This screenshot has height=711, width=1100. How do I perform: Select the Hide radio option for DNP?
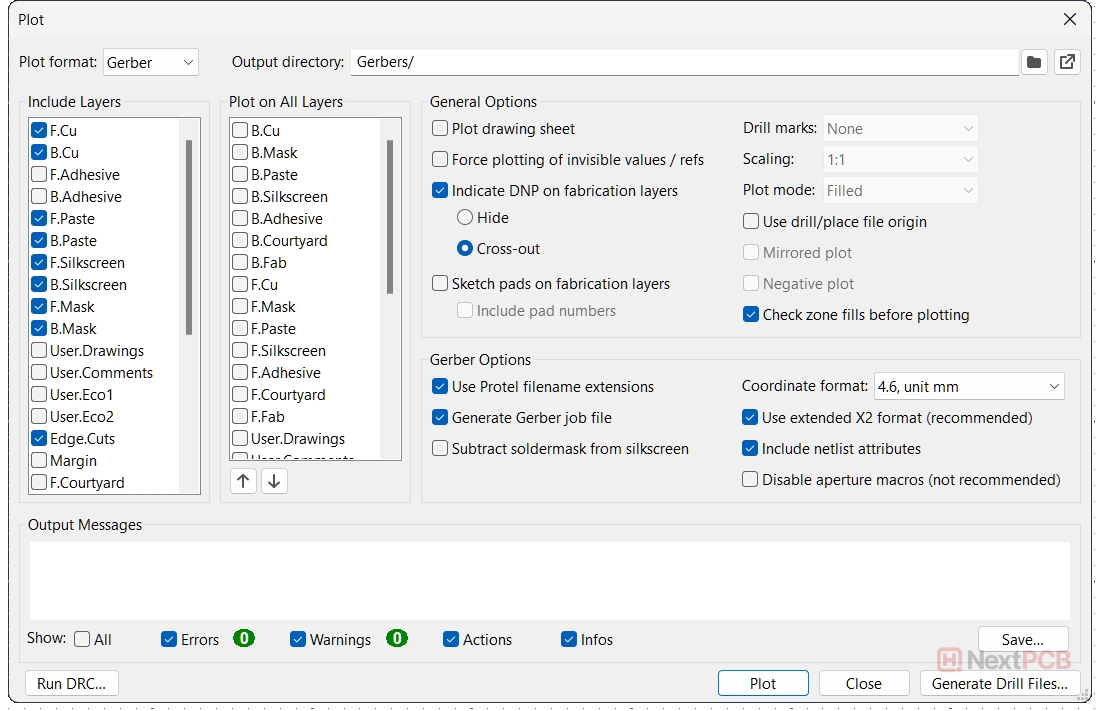tap(465, 218)
